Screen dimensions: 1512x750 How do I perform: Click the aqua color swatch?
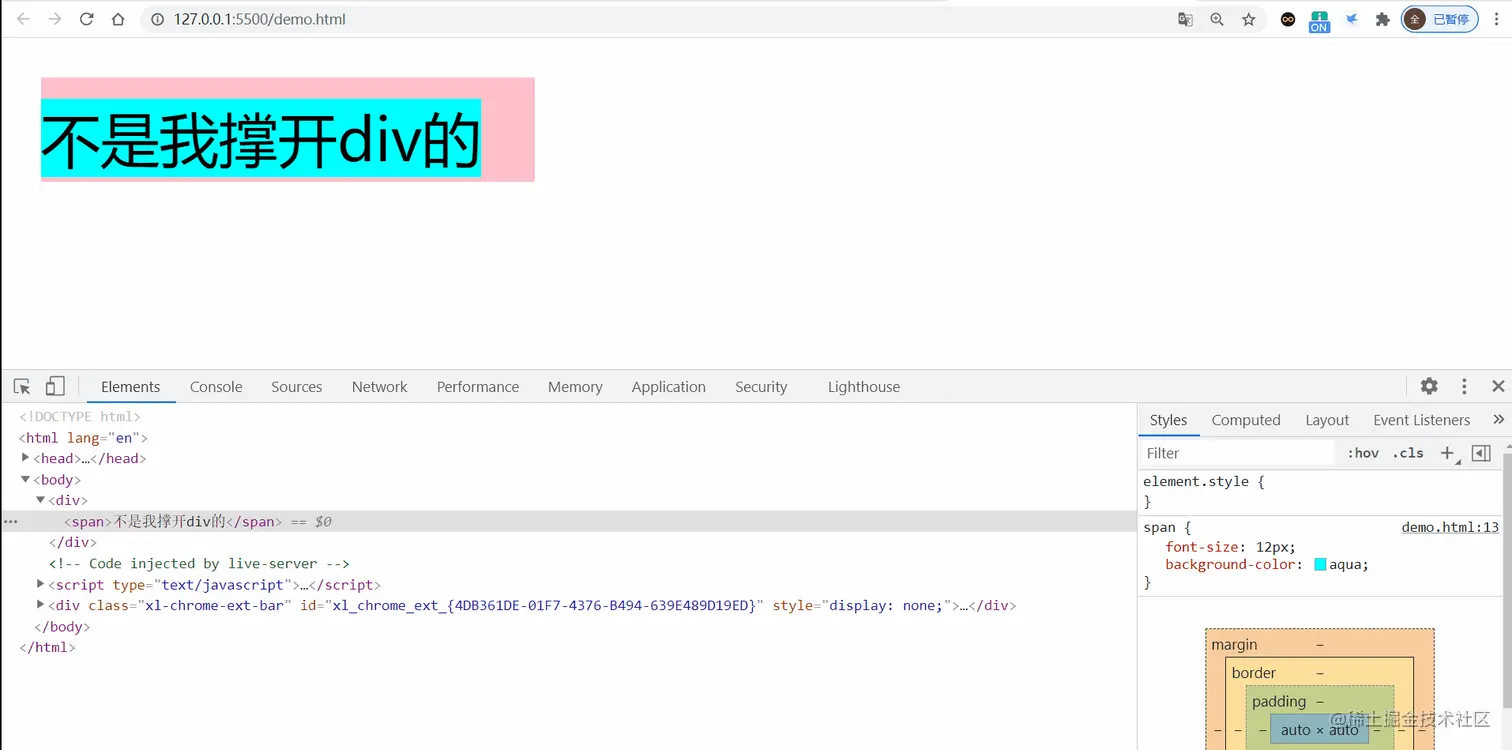click(x=1320, y=565)
